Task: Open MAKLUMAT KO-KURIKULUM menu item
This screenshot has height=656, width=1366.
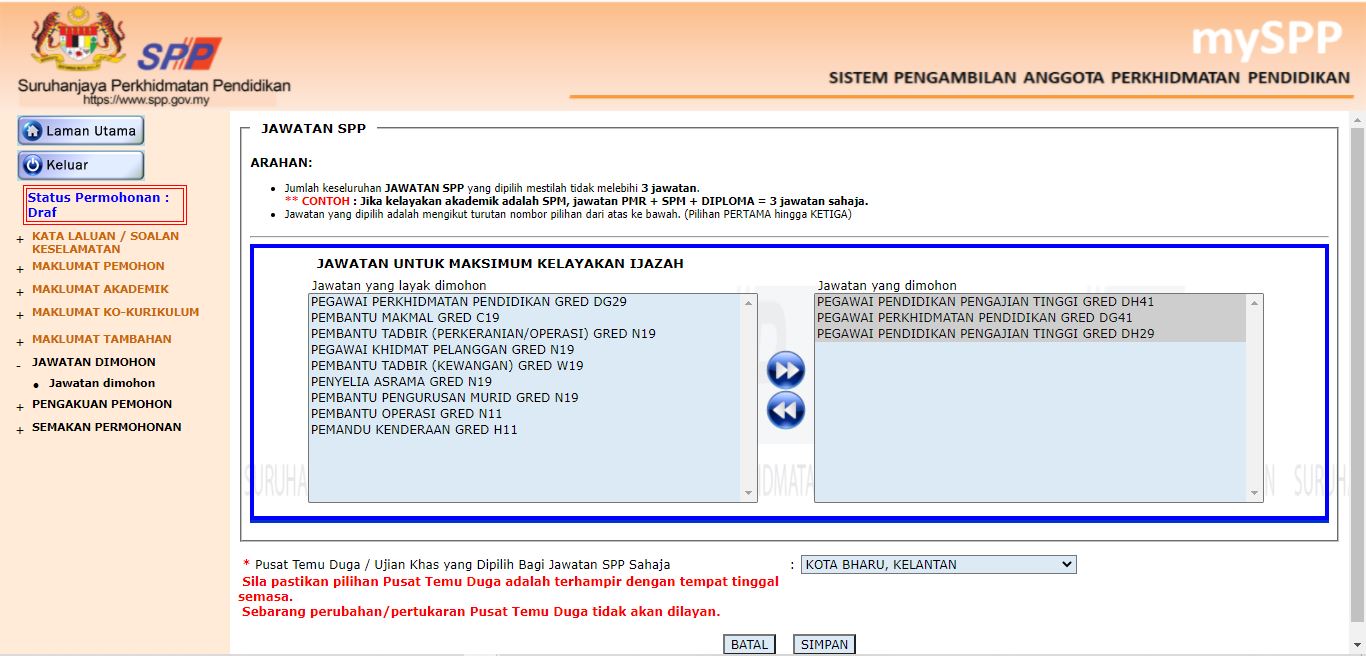Action: click(115, 312)
